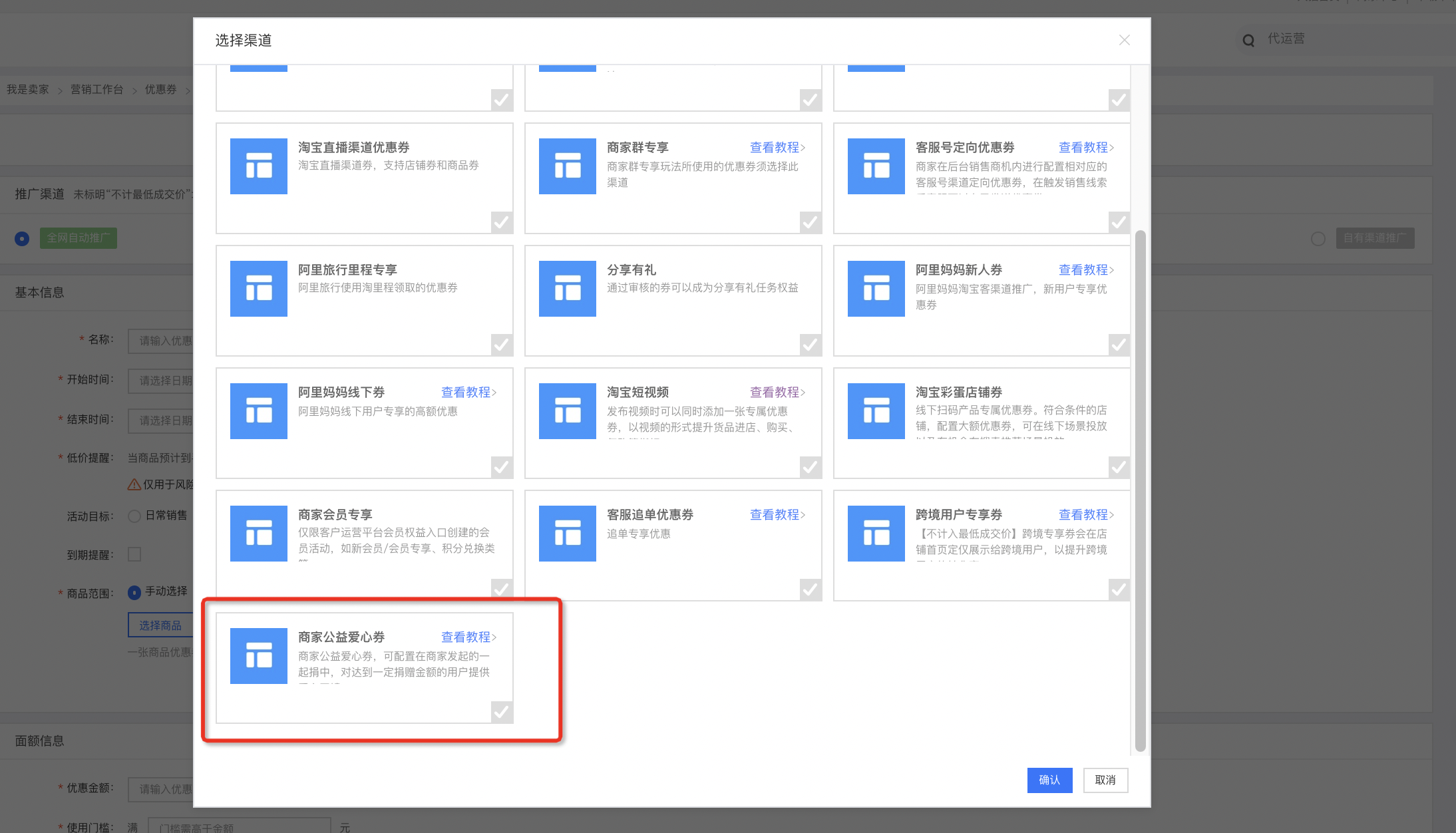Click the search magnifier icon near 代运营
1456x833 pixels.
[1248, 41]
